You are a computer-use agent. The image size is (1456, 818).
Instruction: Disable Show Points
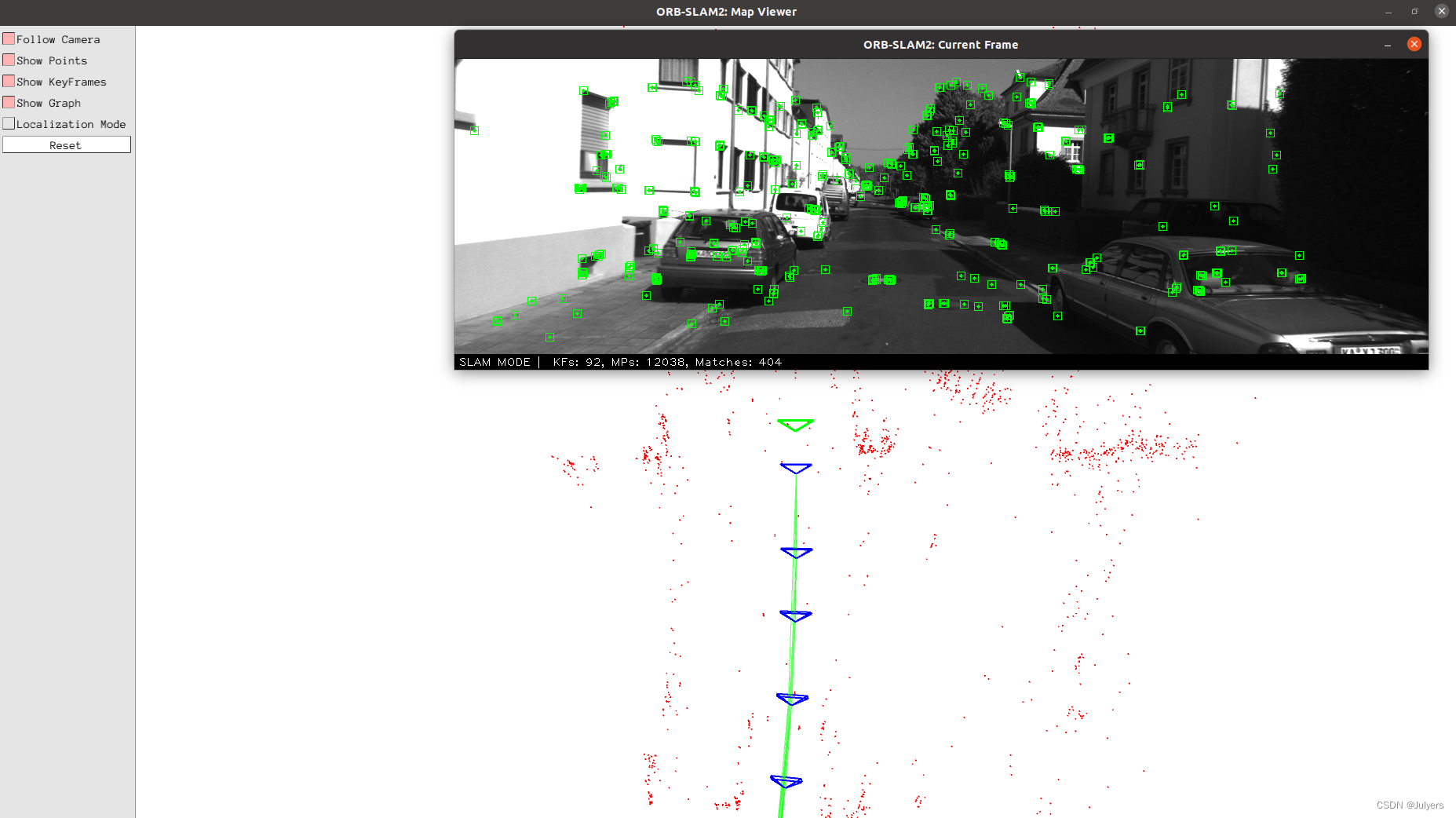click(9, 59)
